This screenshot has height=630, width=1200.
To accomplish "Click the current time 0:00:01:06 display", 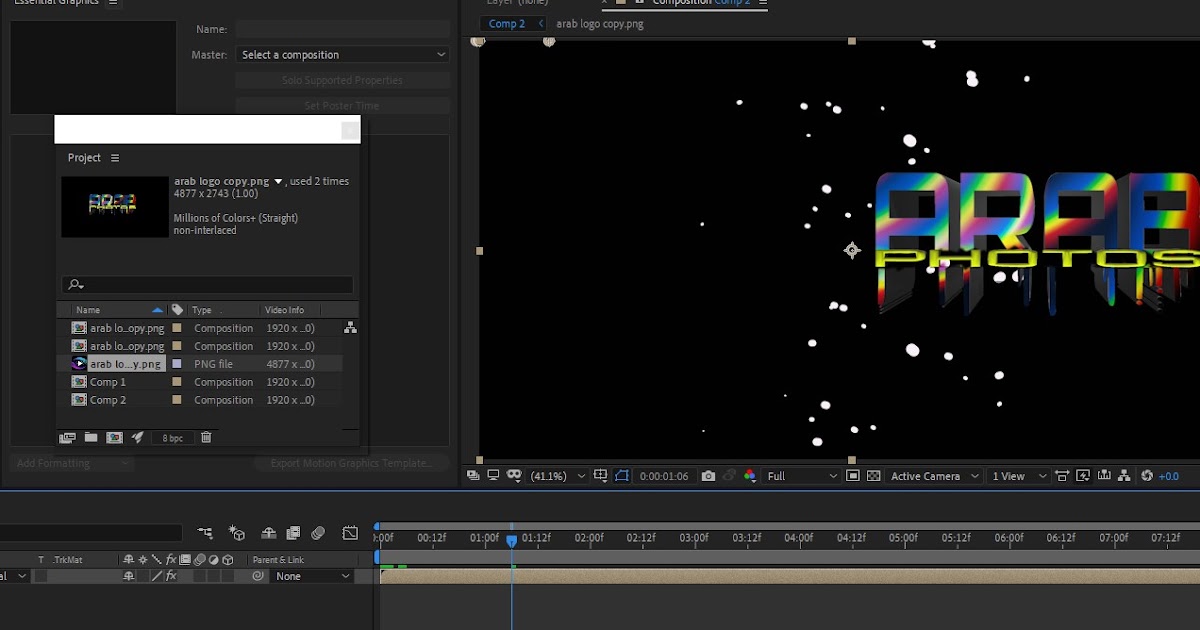I will 664,476.
